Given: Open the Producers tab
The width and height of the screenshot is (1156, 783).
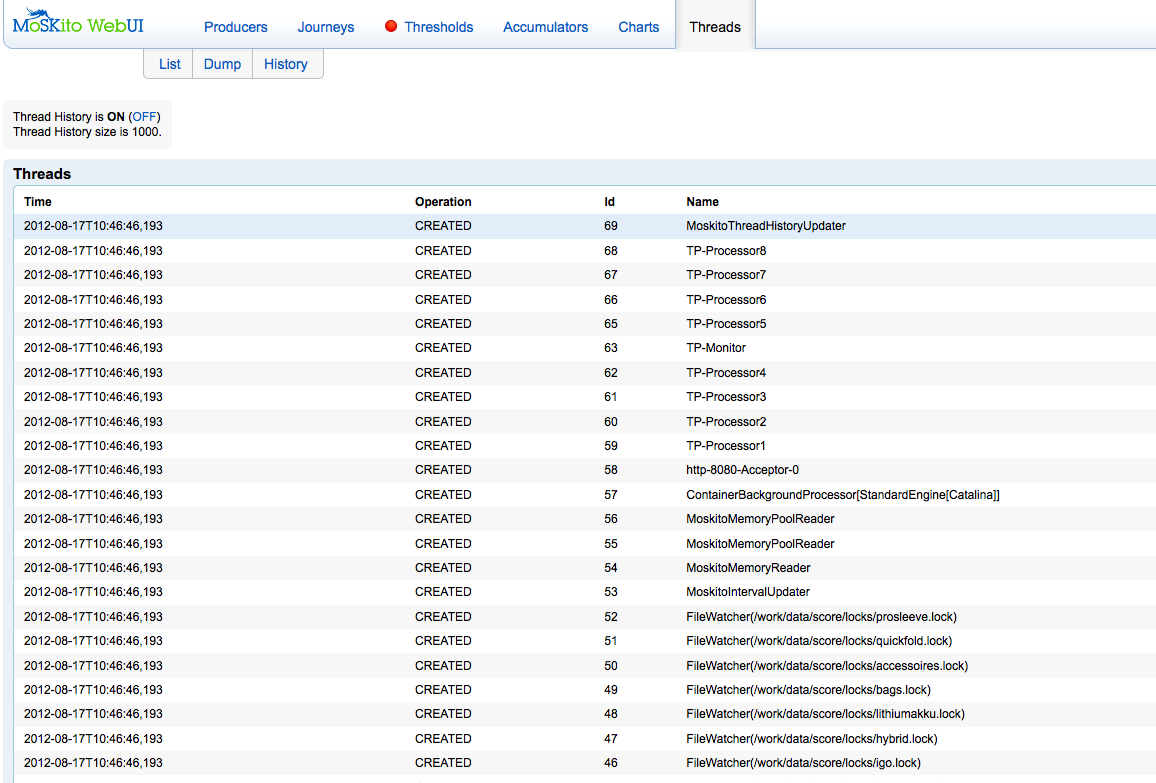Looking at the screenshot, I should click(x=235, y=27).
